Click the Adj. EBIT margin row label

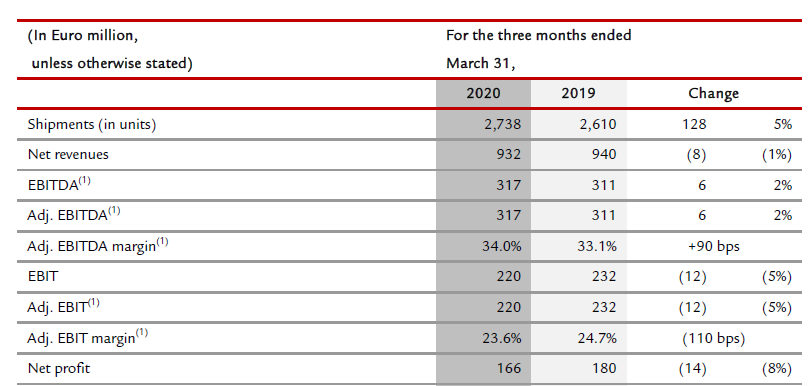tap(81, 338)
